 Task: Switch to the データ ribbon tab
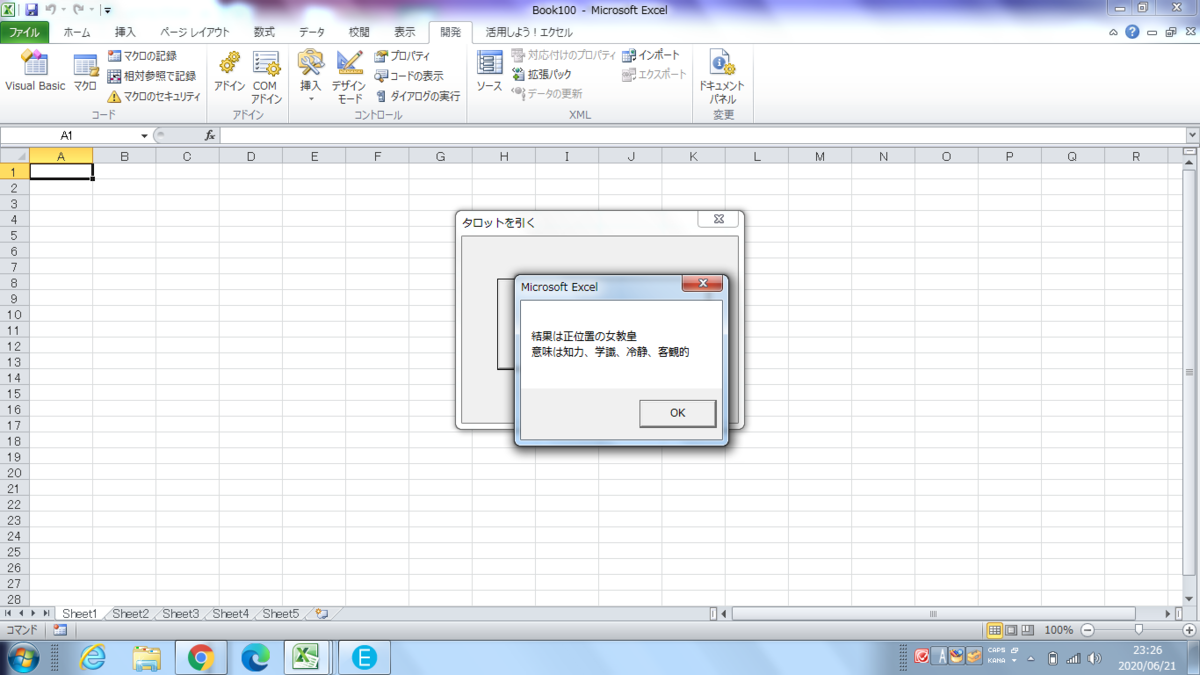[312, 32]
